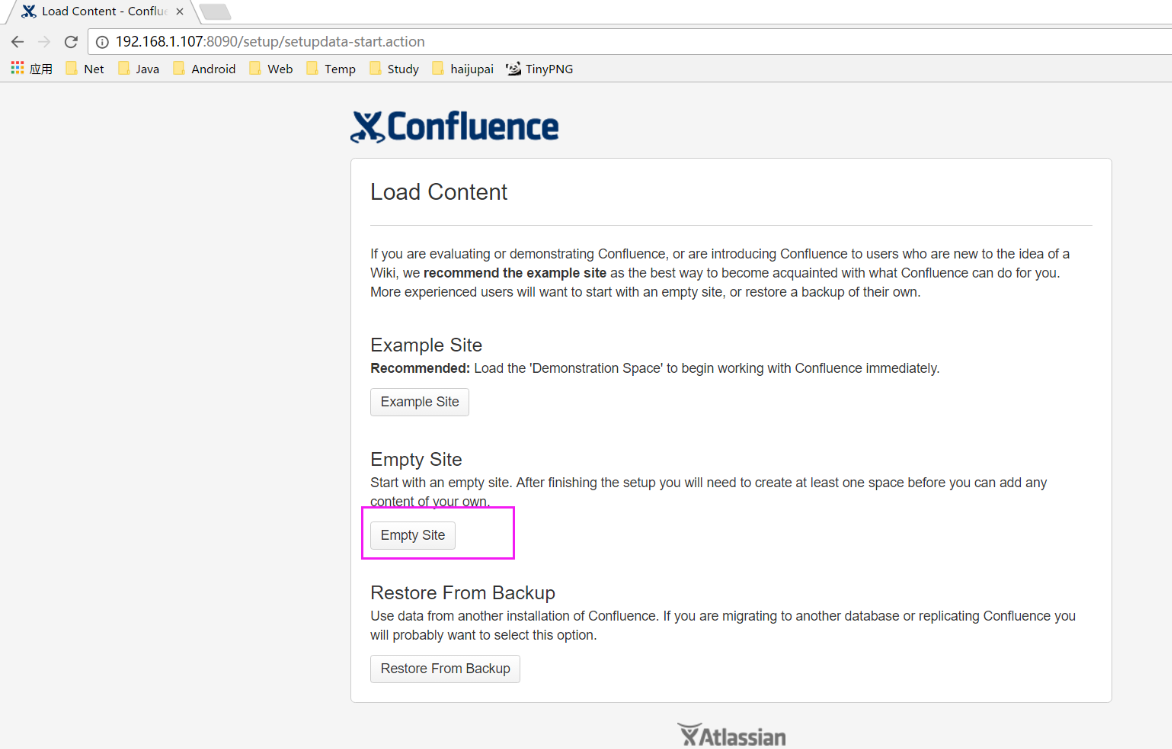The image size is (1172, 749).
Task: Click the Restore From Backup section heading
Action: click(463, 593)
